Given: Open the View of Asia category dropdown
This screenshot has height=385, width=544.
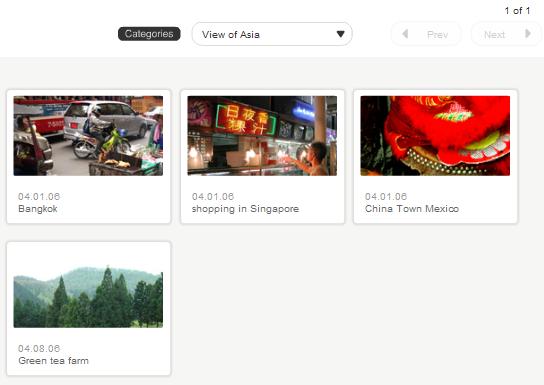Looking at the screenshot, I should pos(272,34).
